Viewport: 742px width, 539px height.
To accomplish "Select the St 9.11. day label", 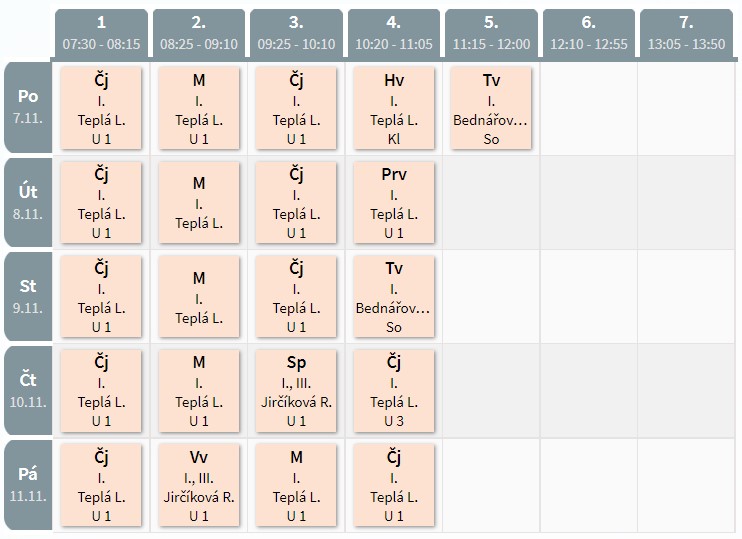I will 28,296.
